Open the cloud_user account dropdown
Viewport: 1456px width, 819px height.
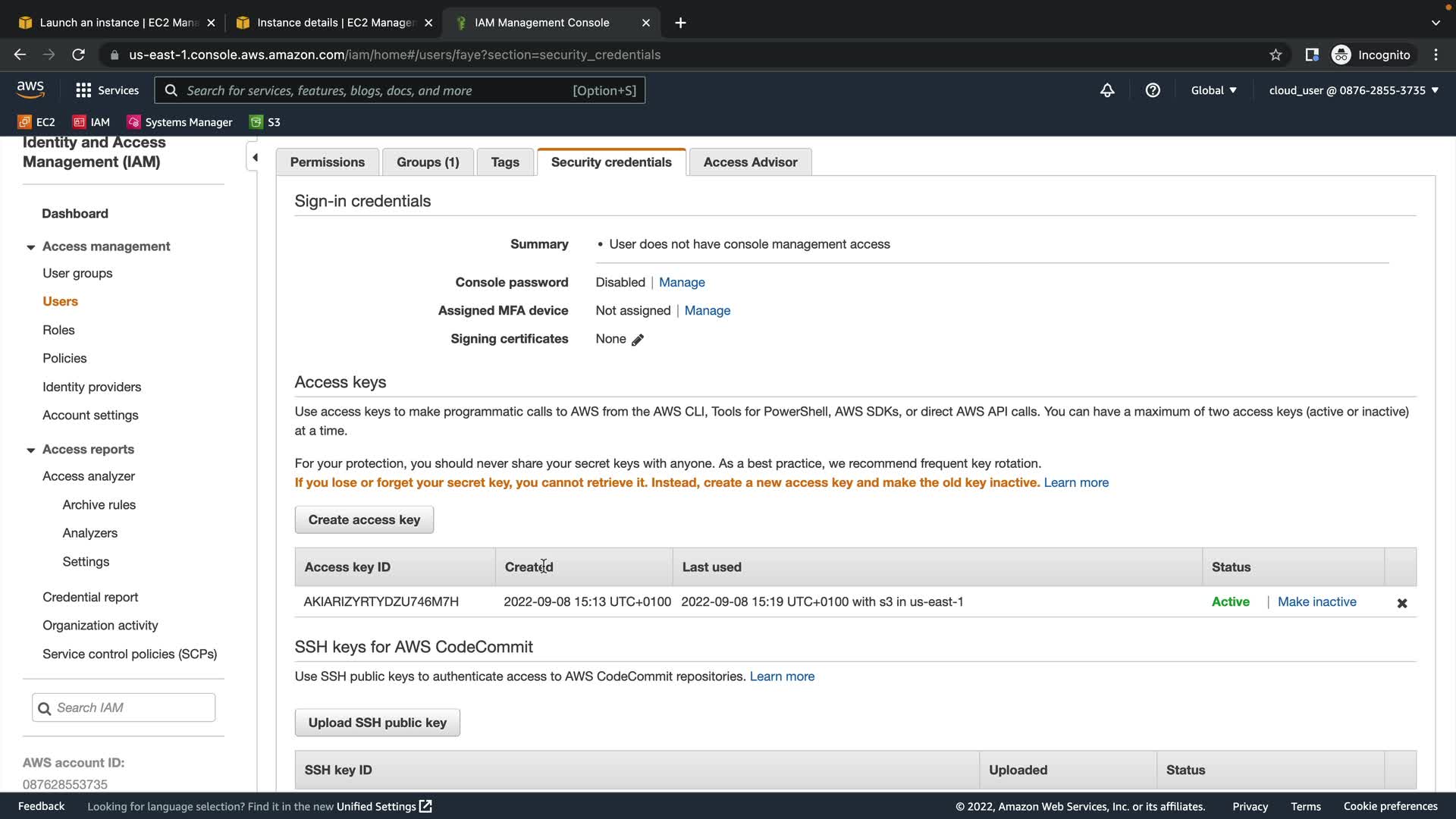[1354, 90]
